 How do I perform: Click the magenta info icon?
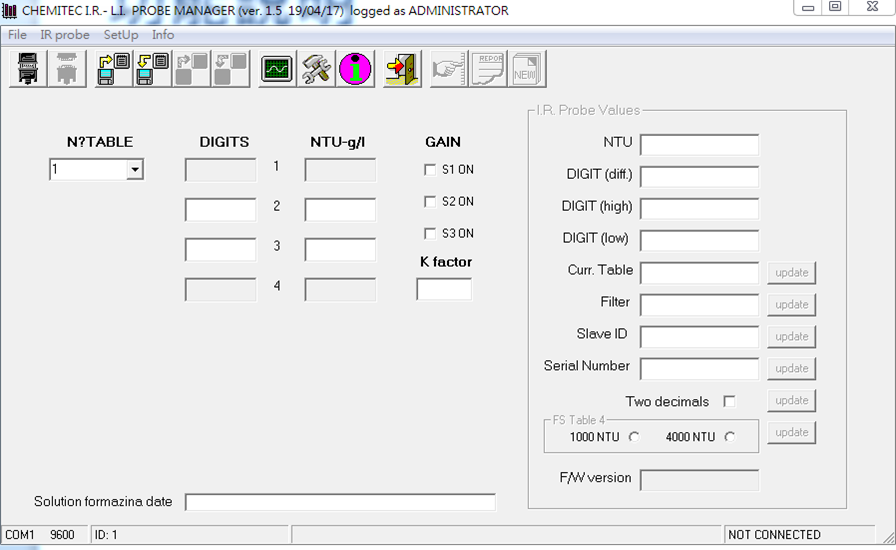[354, 69]
